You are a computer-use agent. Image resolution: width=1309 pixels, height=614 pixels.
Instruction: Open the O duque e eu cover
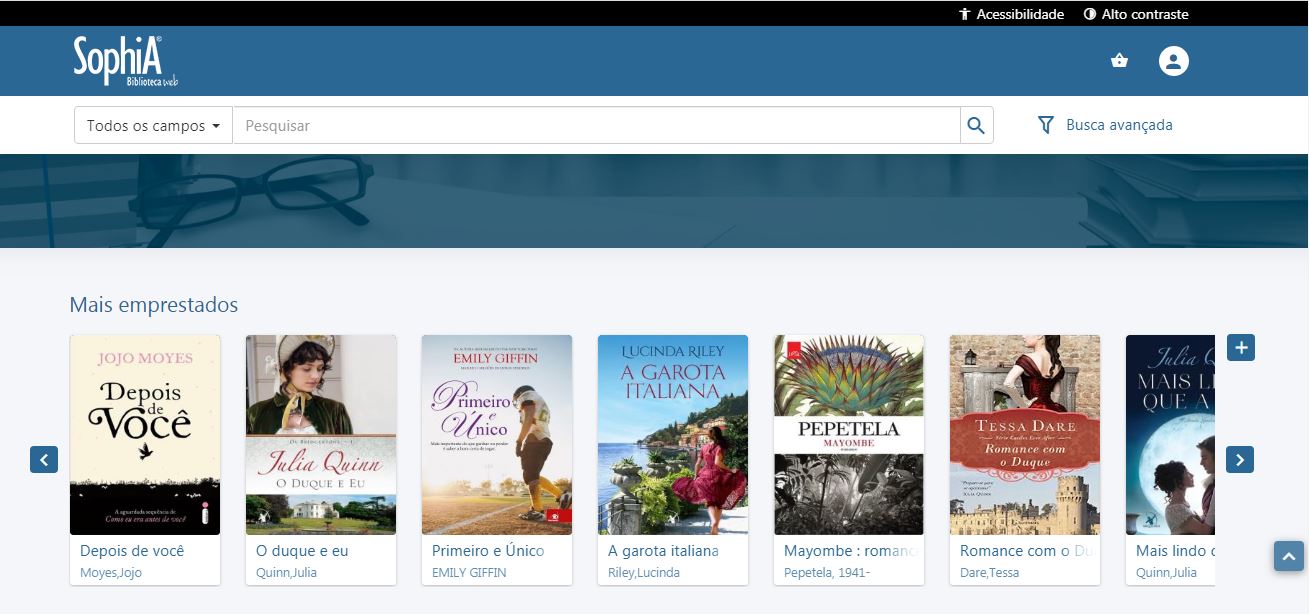click(x=321, y=434)
